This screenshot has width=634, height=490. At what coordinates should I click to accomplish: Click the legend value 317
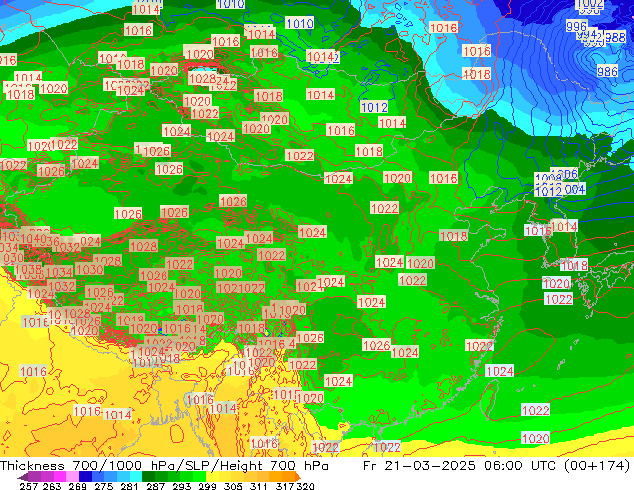click(x=285, y=486)
